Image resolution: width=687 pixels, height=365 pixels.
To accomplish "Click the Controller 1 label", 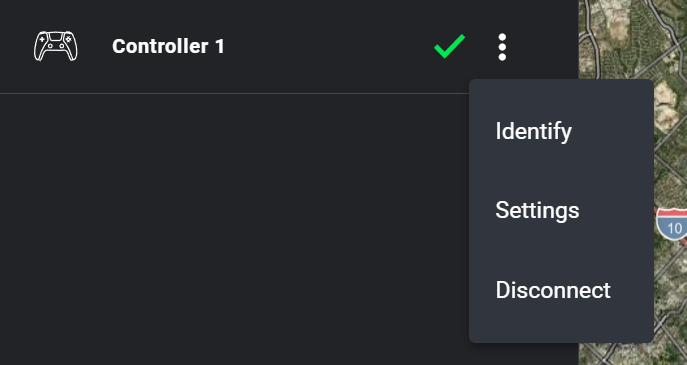I will [168, 46].
